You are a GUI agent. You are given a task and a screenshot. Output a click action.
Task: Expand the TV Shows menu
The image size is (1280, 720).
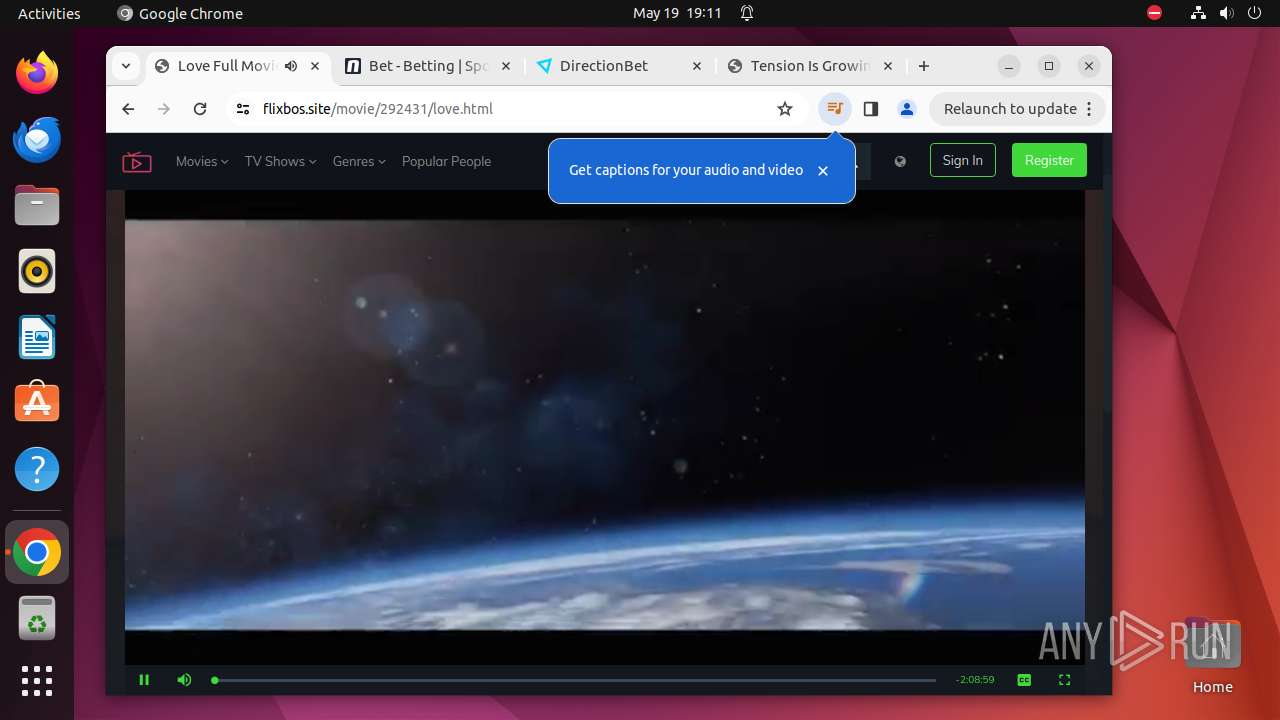point(280,161)
